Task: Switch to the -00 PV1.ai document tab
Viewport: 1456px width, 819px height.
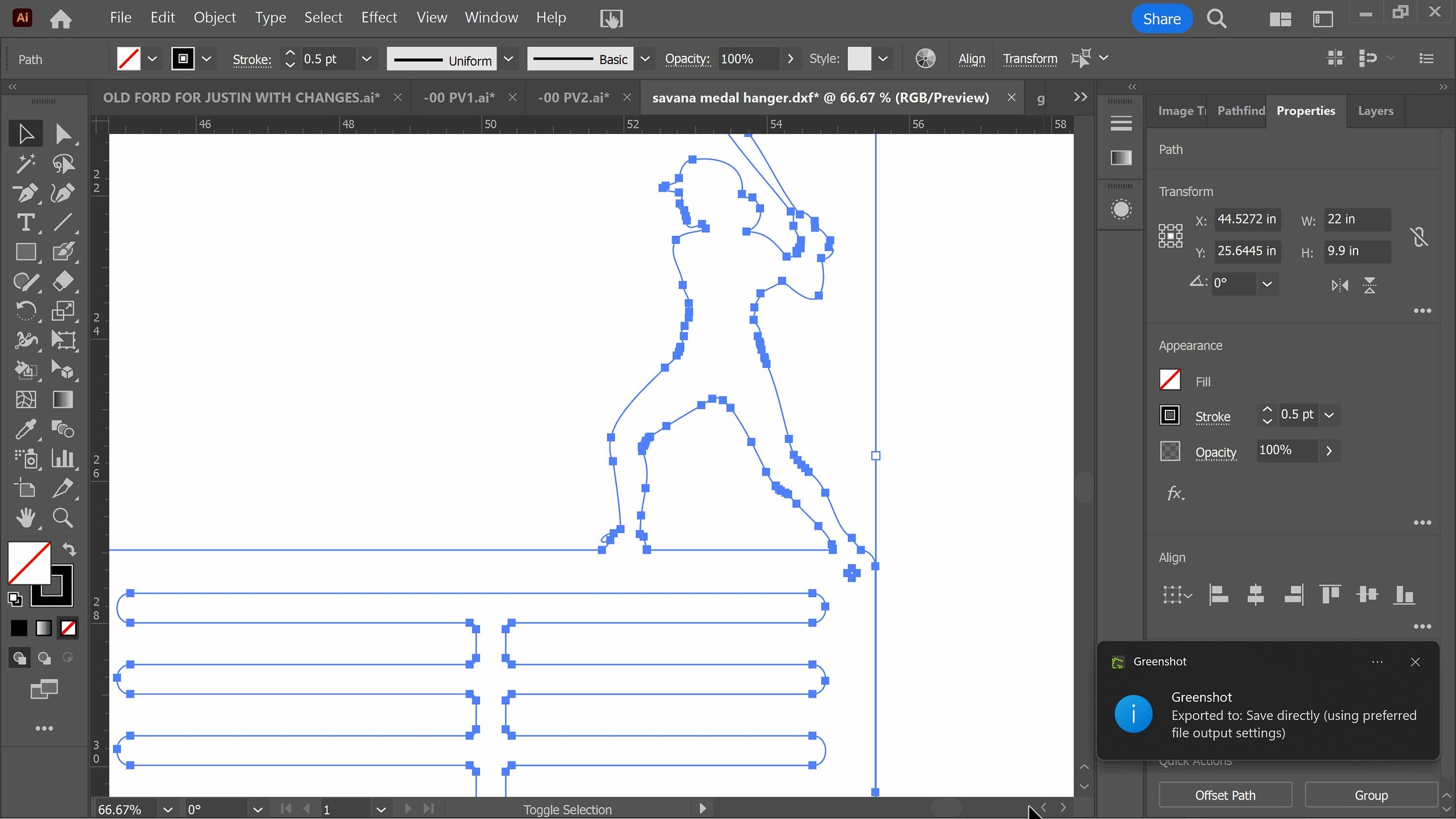Action: coord(459,97)
